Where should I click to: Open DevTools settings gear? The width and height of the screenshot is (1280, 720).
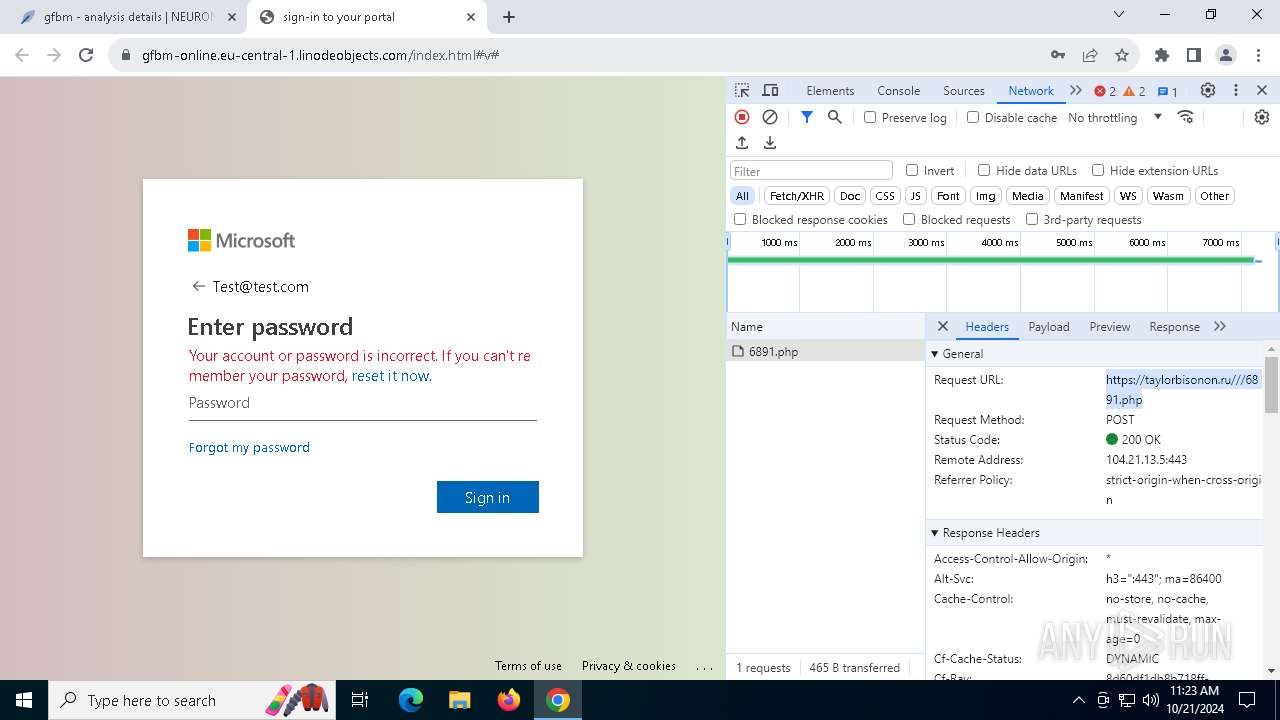(x=1208, y=90)
